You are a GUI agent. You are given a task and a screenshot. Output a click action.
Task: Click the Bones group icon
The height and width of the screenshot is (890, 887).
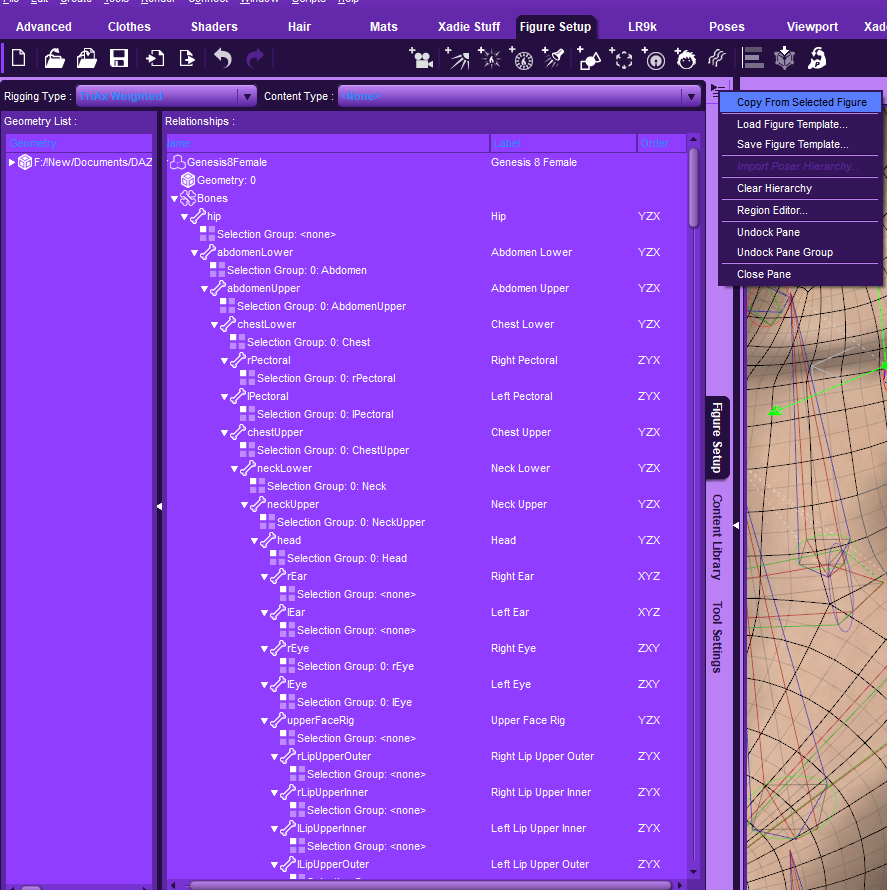[188, 199]
